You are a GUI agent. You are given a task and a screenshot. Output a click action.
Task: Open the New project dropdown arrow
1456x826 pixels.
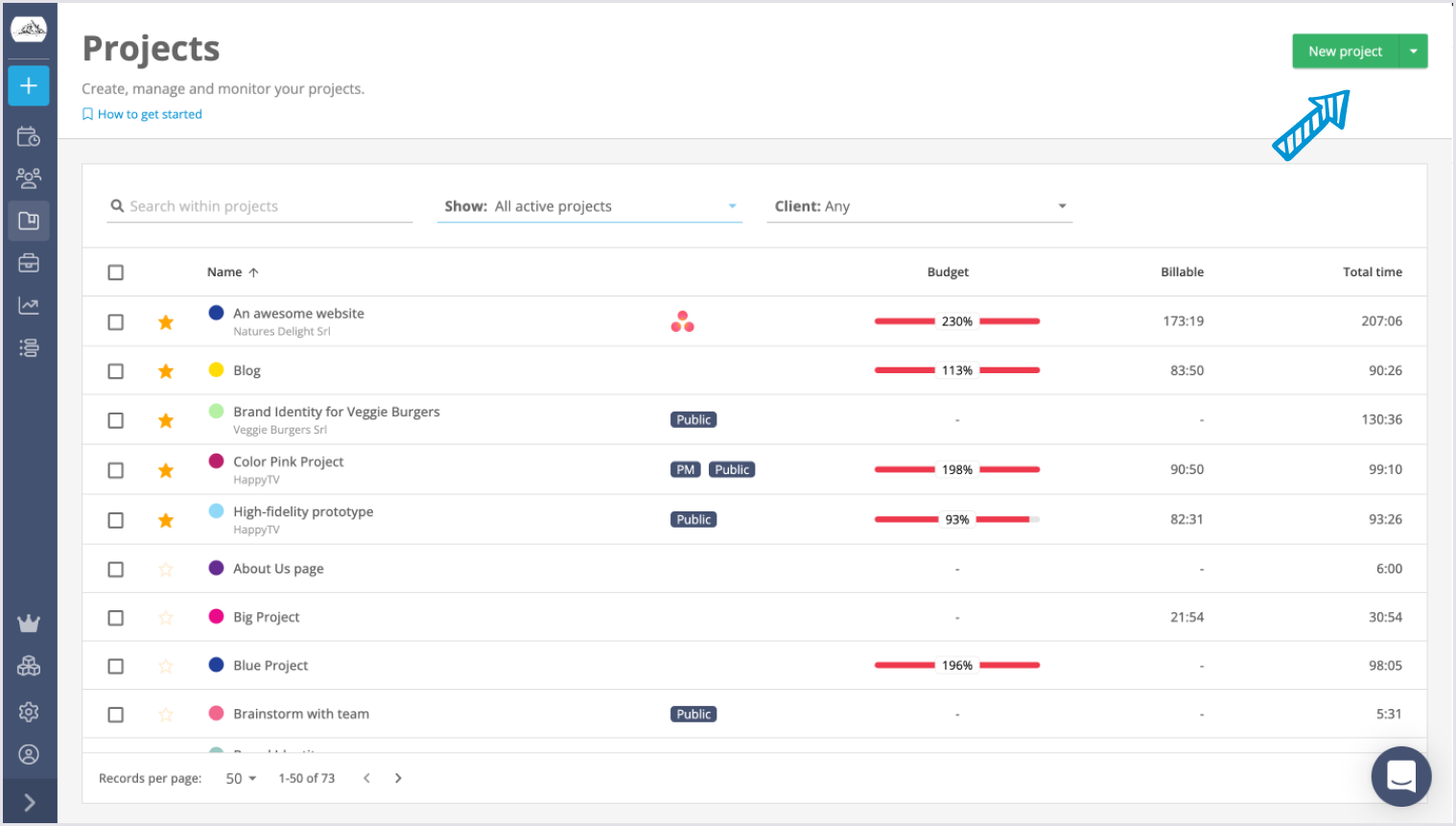pos(1414,51)
